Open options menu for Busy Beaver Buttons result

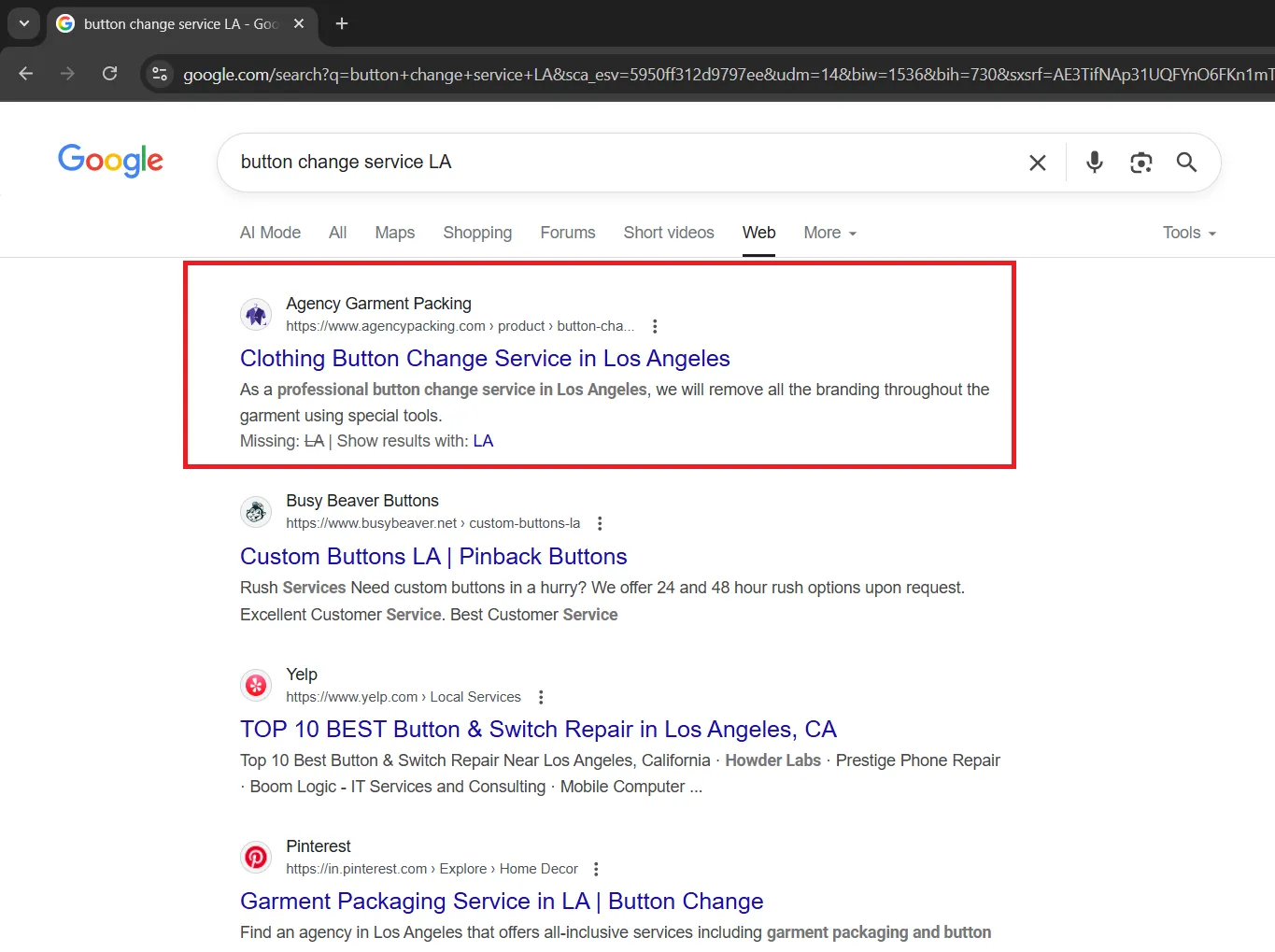600,523
